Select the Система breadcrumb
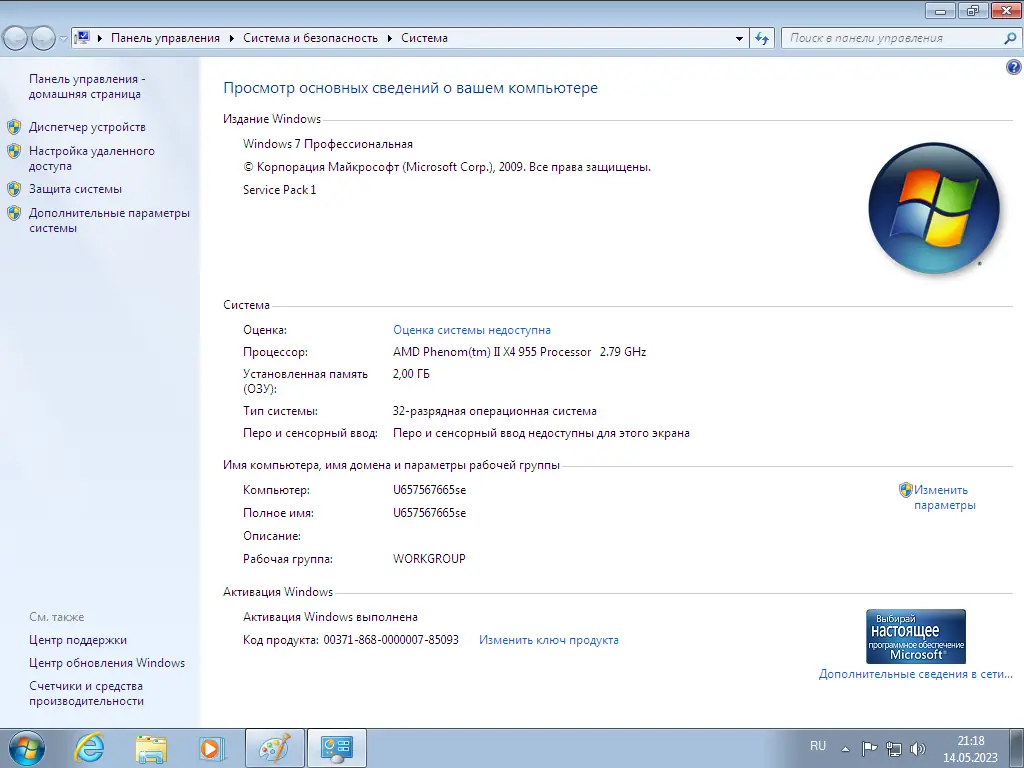Viewport: 1024px width, 768px height. point(424,38)
